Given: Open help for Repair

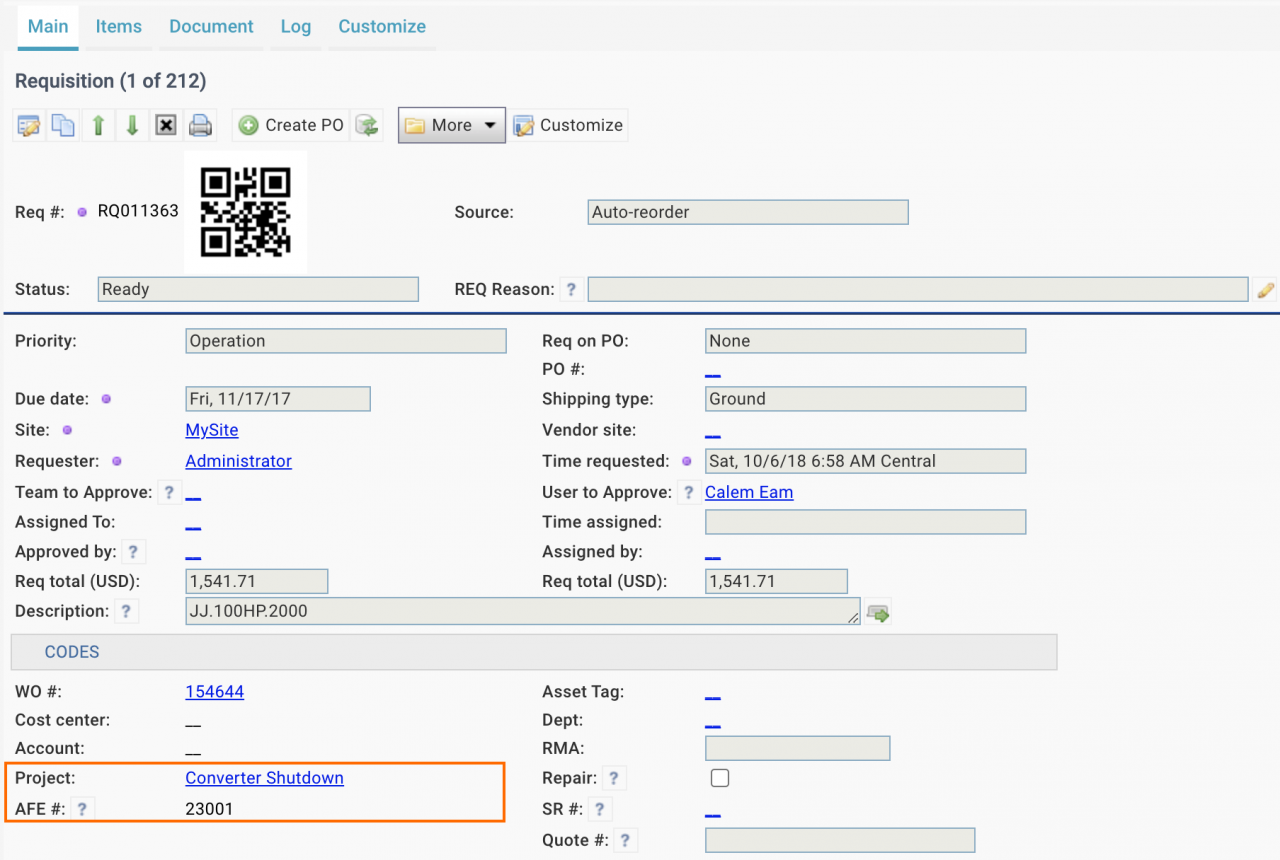Looking at the screenshot, I should pos(614,778).
